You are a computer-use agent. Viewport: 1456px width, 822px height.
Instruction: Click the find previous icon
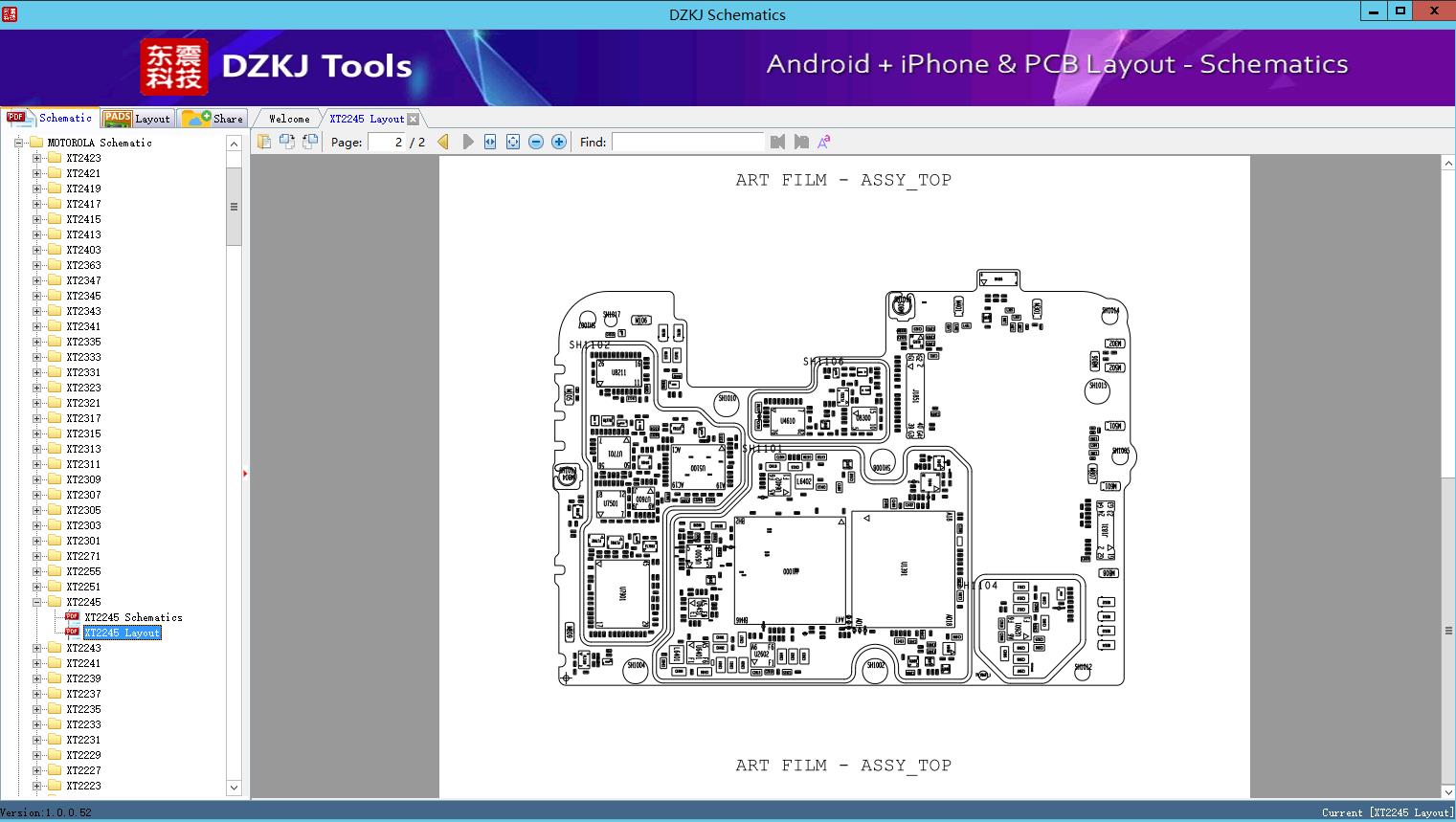tap(777, 142)
